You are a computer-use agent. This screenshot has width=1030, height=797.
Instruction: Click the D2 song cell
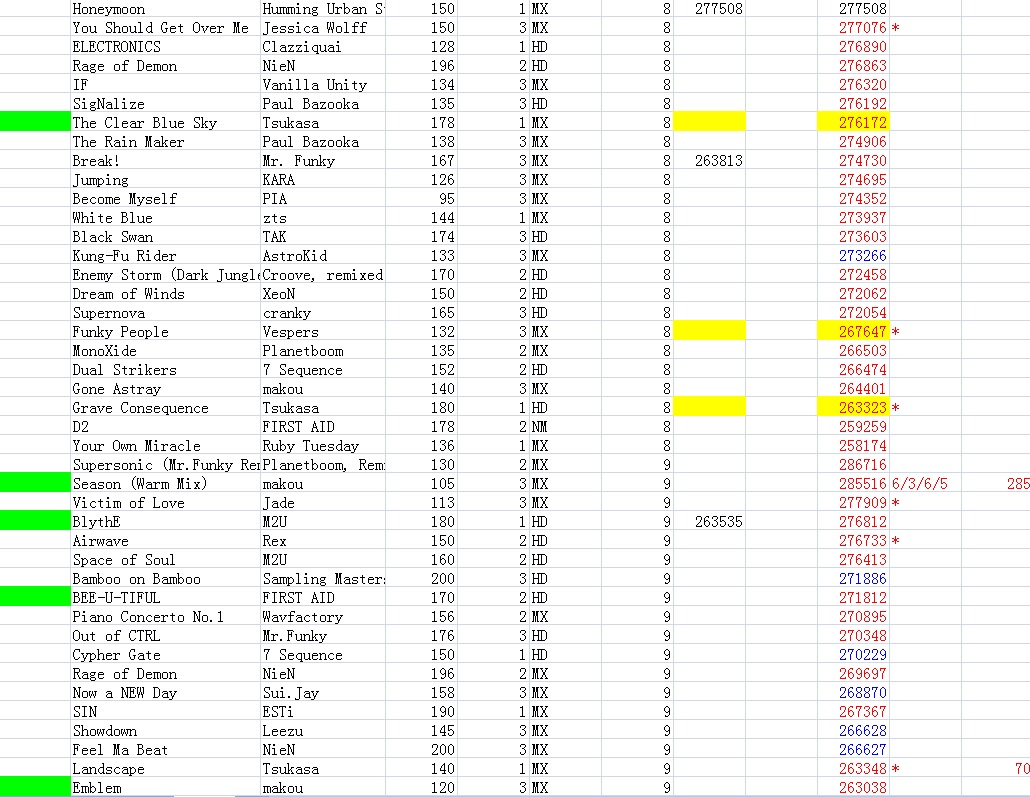tap(165, 427)
